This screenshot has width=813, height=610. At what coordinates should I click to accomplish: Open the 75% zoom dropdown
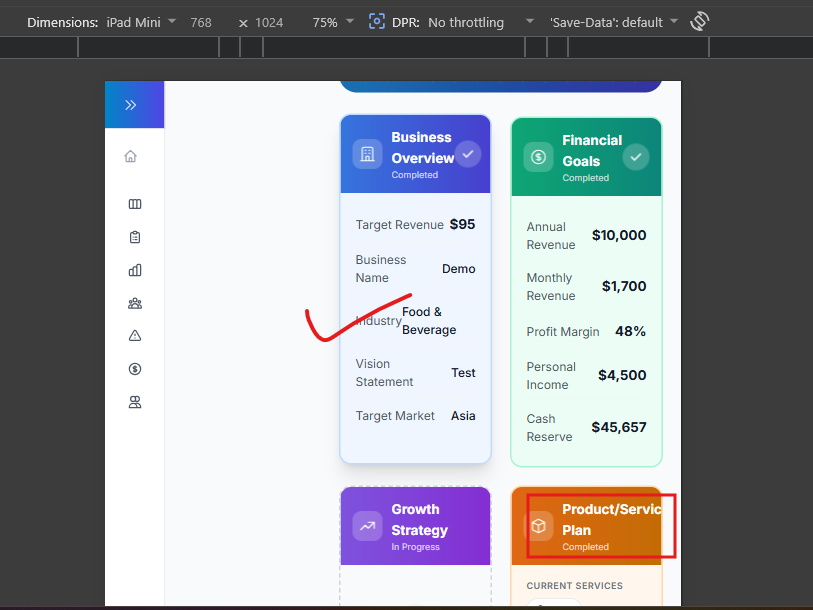333,22
